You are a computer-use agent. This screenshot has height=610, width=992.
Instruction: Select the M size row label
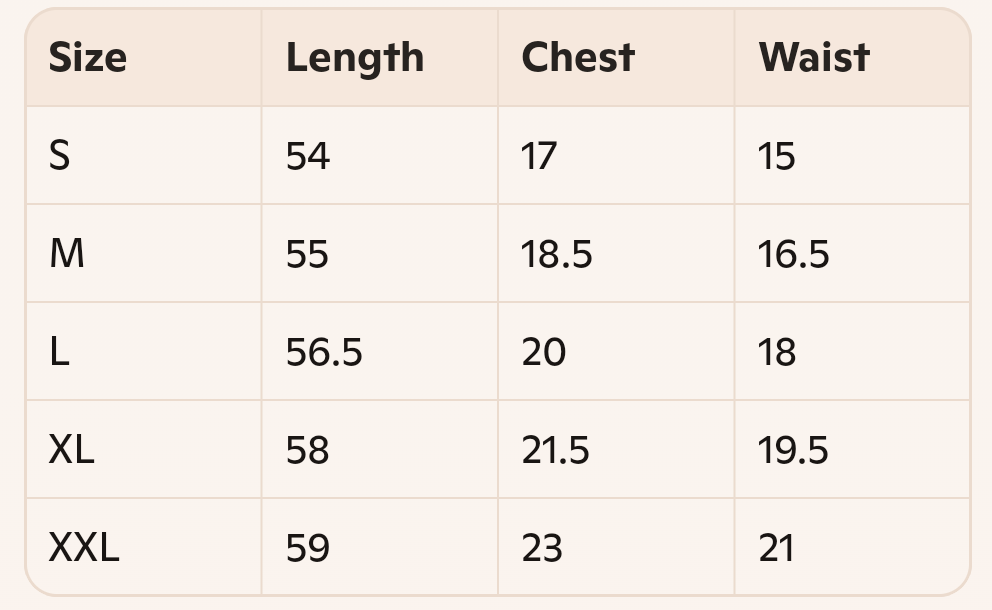[66, 254]
